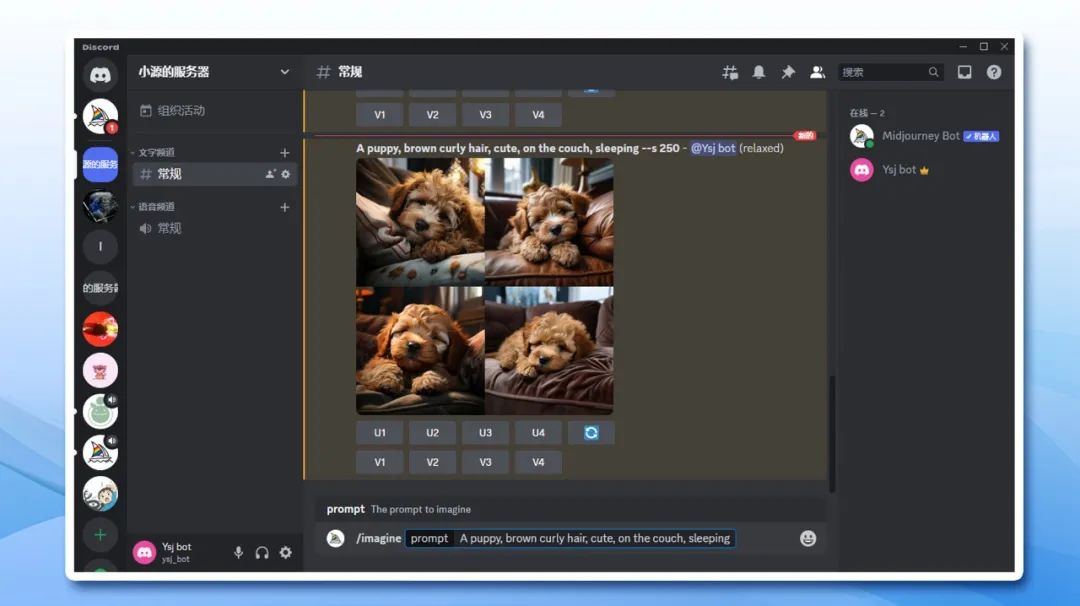Toggle microphone mute

pos(238,552)
